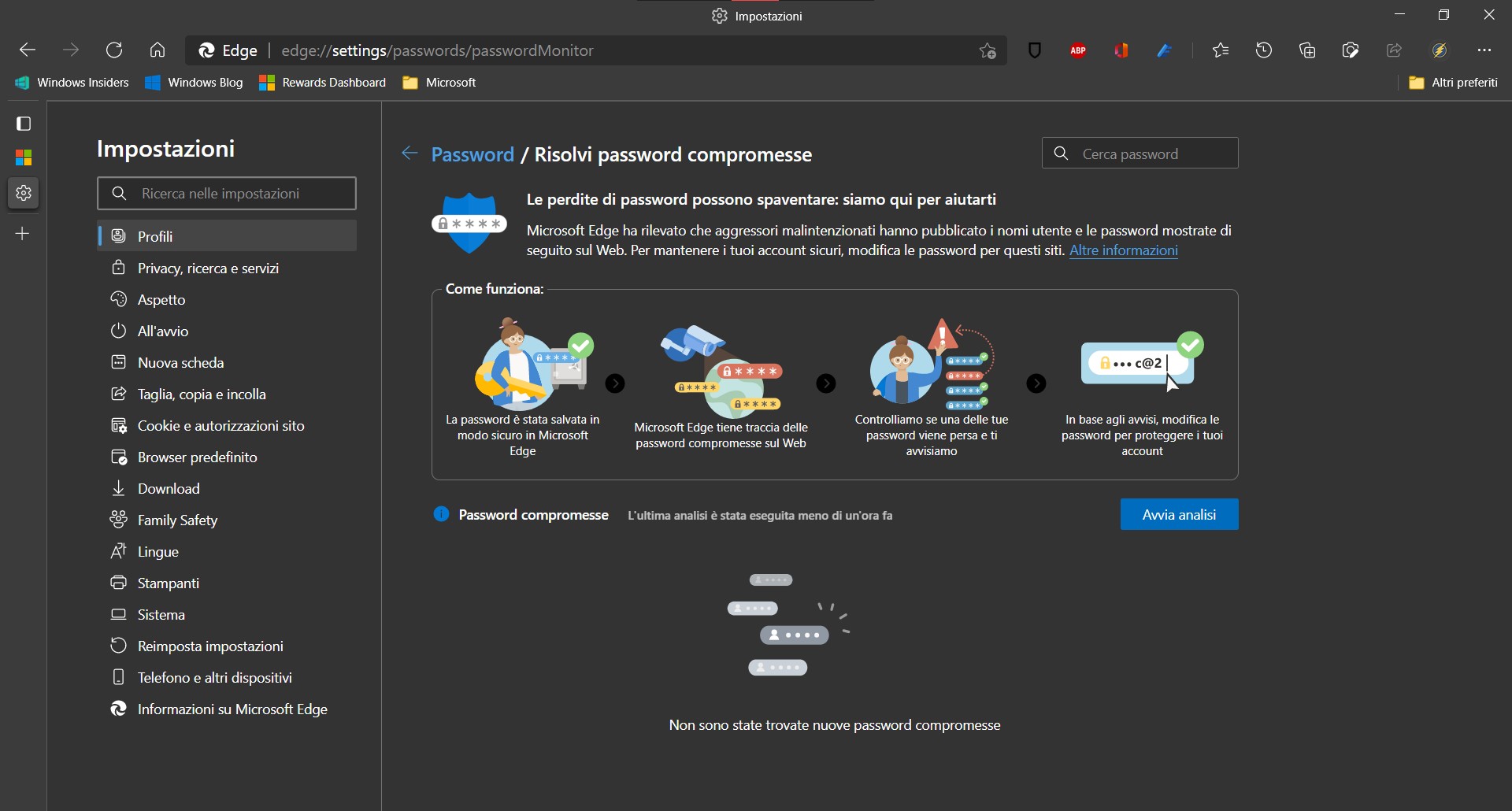The image size is (1512, 811).
Task: Open Adblock Plus extension
Action: 1078,50
